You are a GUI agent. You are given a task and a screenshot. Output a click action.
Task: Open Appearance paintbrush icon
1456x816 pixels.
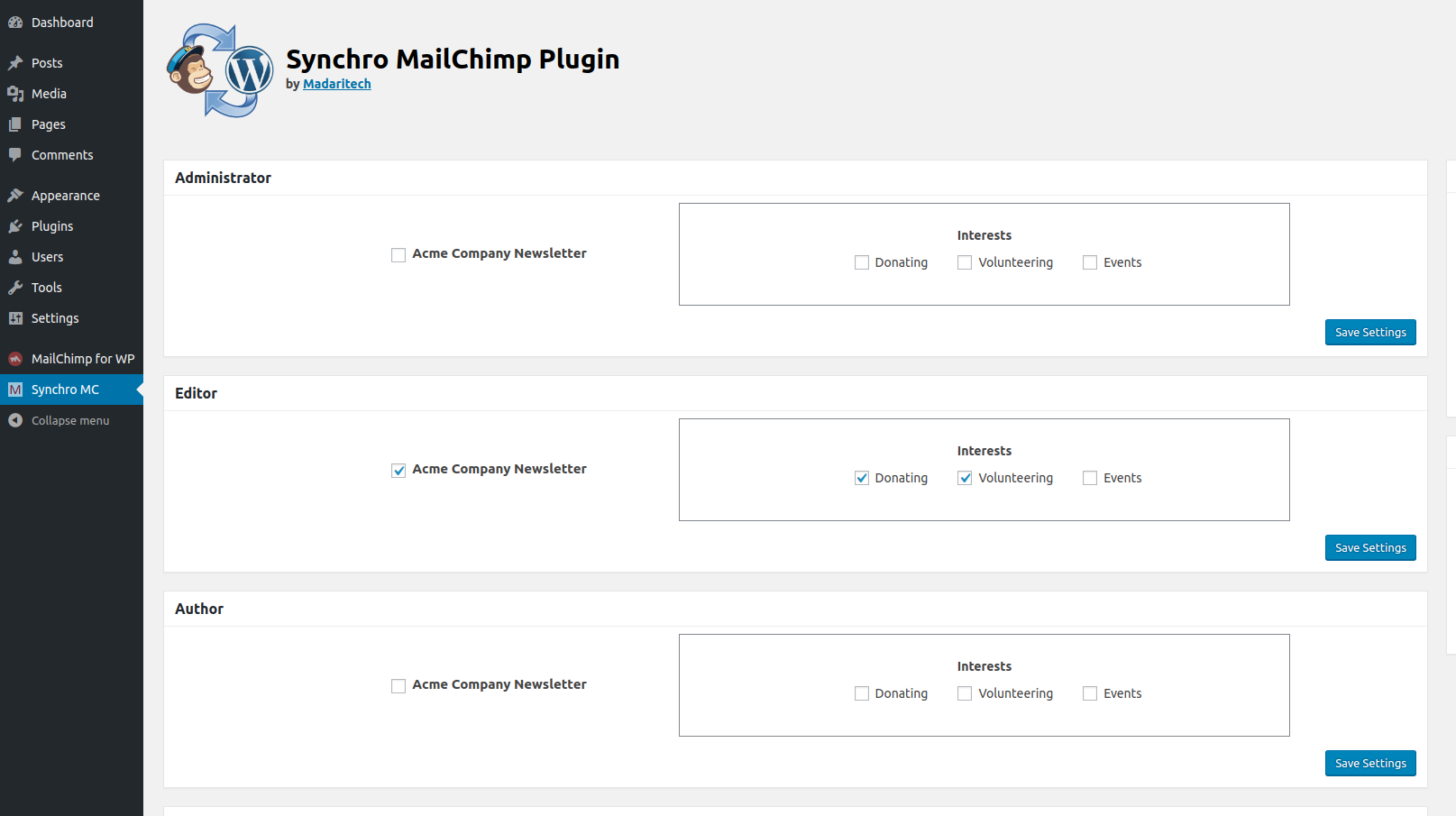(x=15, y=196)
